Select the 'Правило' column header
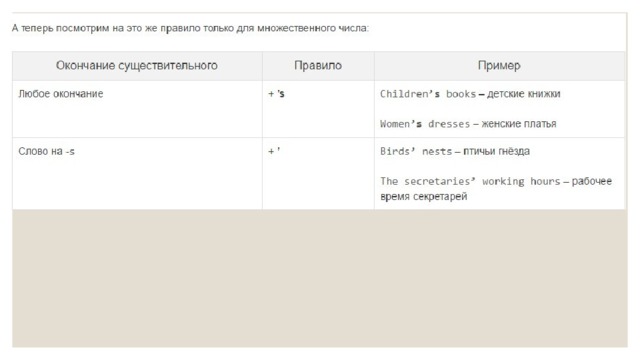Image resolution: width=640 pixels, height=360 pixels. (x=318, y=66)
